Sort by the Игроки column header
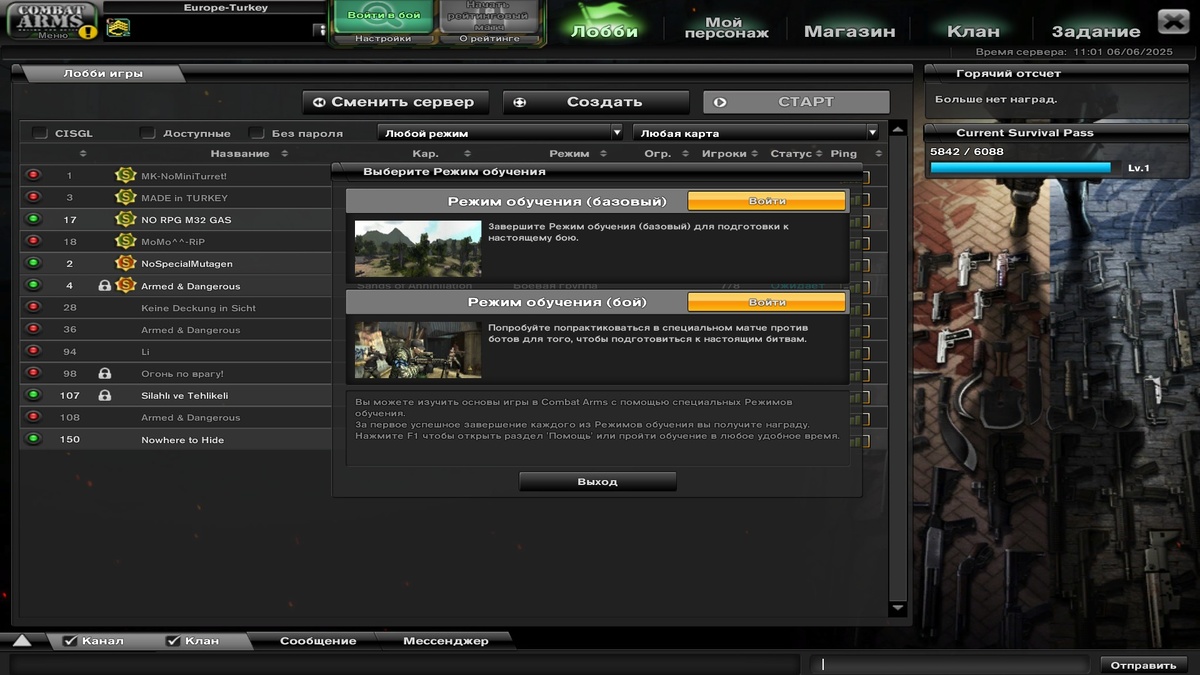 pyautogui.click(x=724, y=154)
